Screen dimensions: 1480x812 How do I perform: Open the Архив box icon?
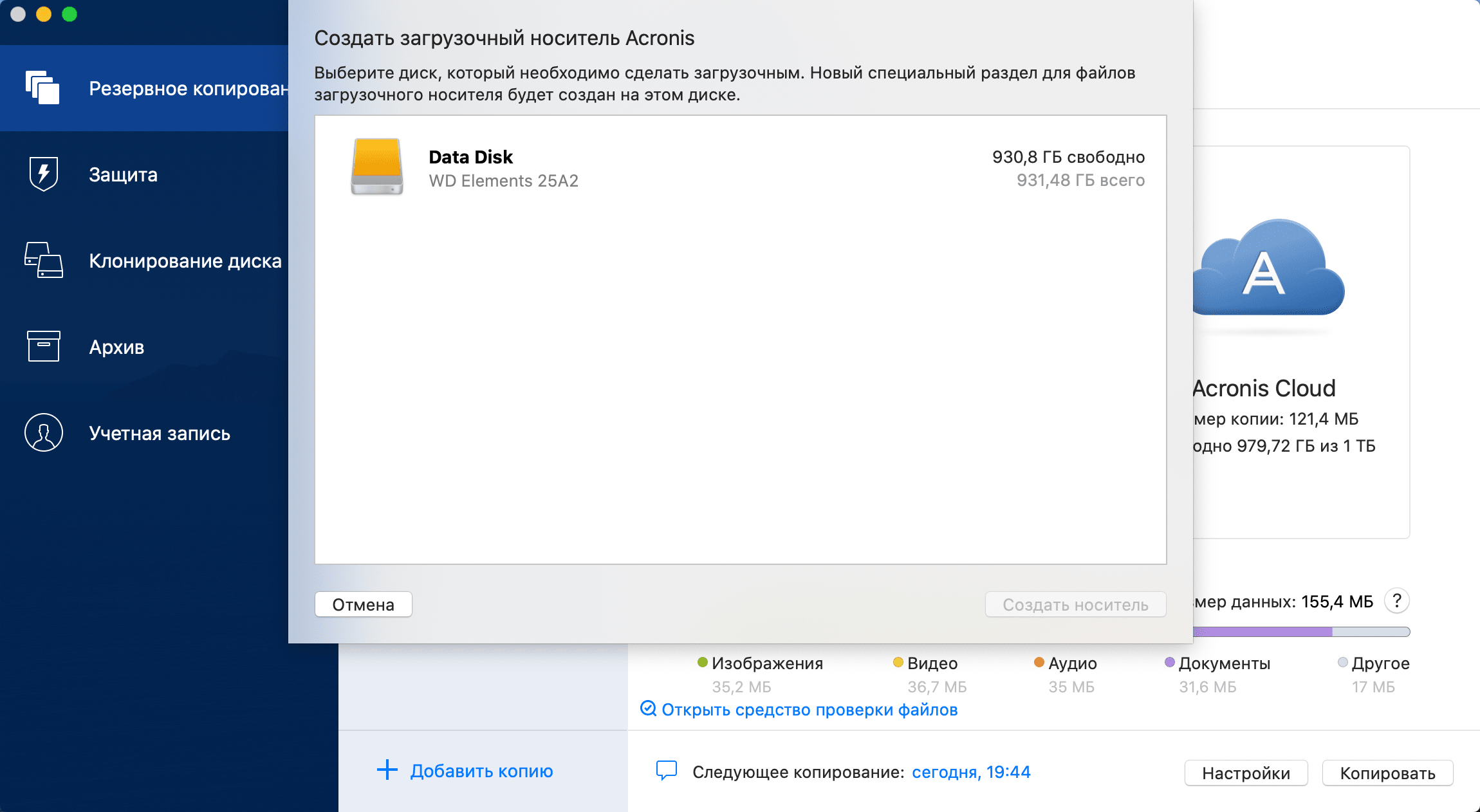coord(42,347)
